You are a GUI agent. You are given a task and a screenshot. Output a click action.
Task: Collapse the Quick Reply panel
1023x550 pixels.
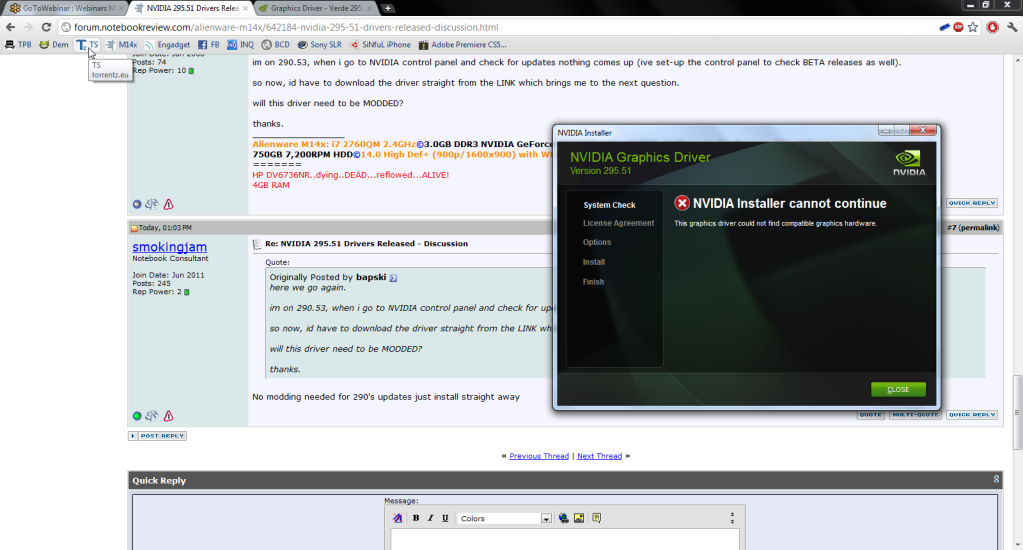pos(996,480)
